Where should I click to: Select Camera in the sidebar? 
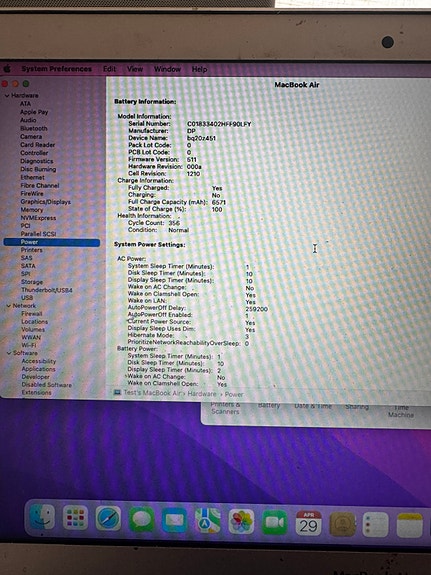click(31, 136)
